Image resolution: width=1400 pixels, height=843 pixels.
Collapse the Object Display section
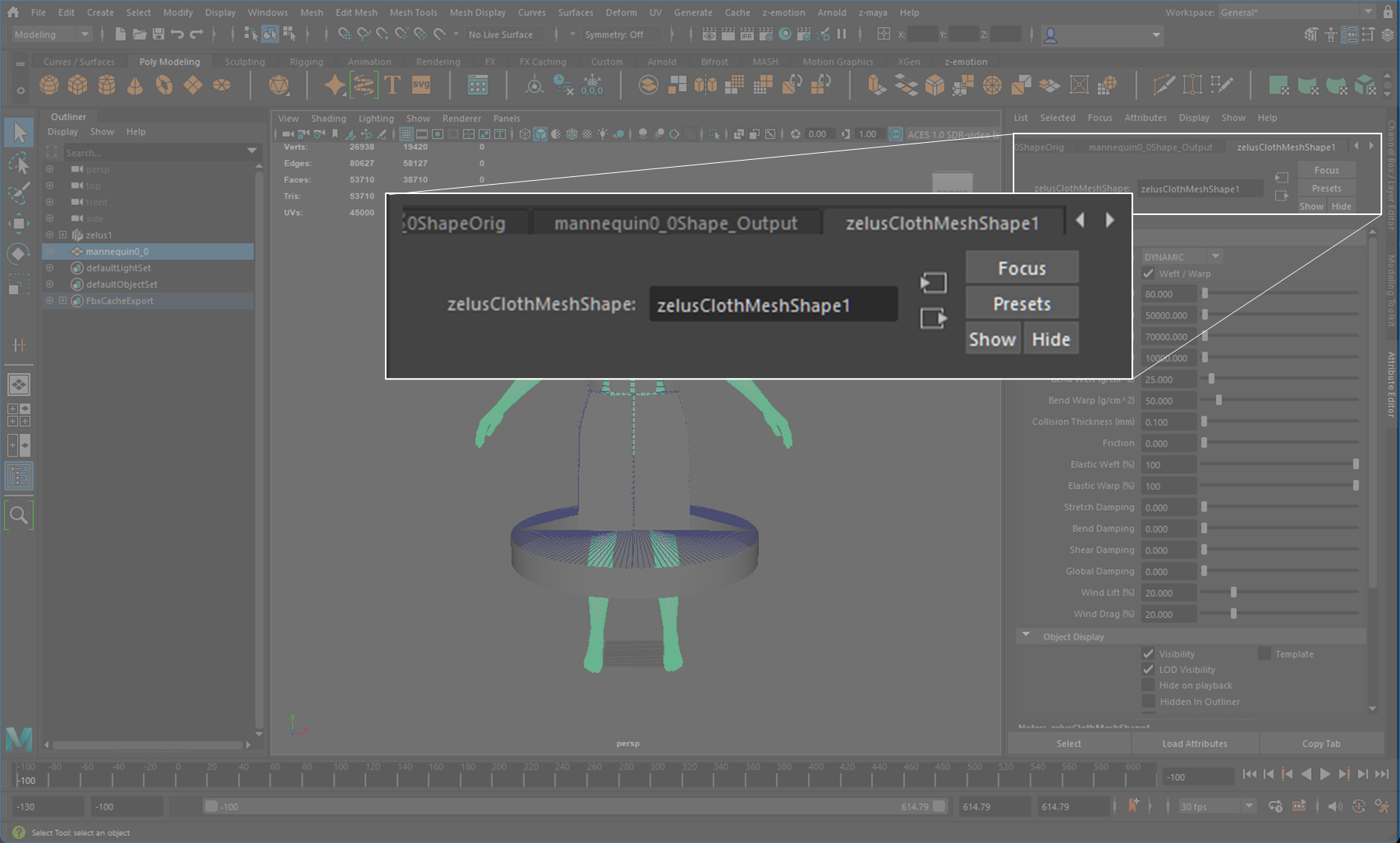tap(1026, 636)
